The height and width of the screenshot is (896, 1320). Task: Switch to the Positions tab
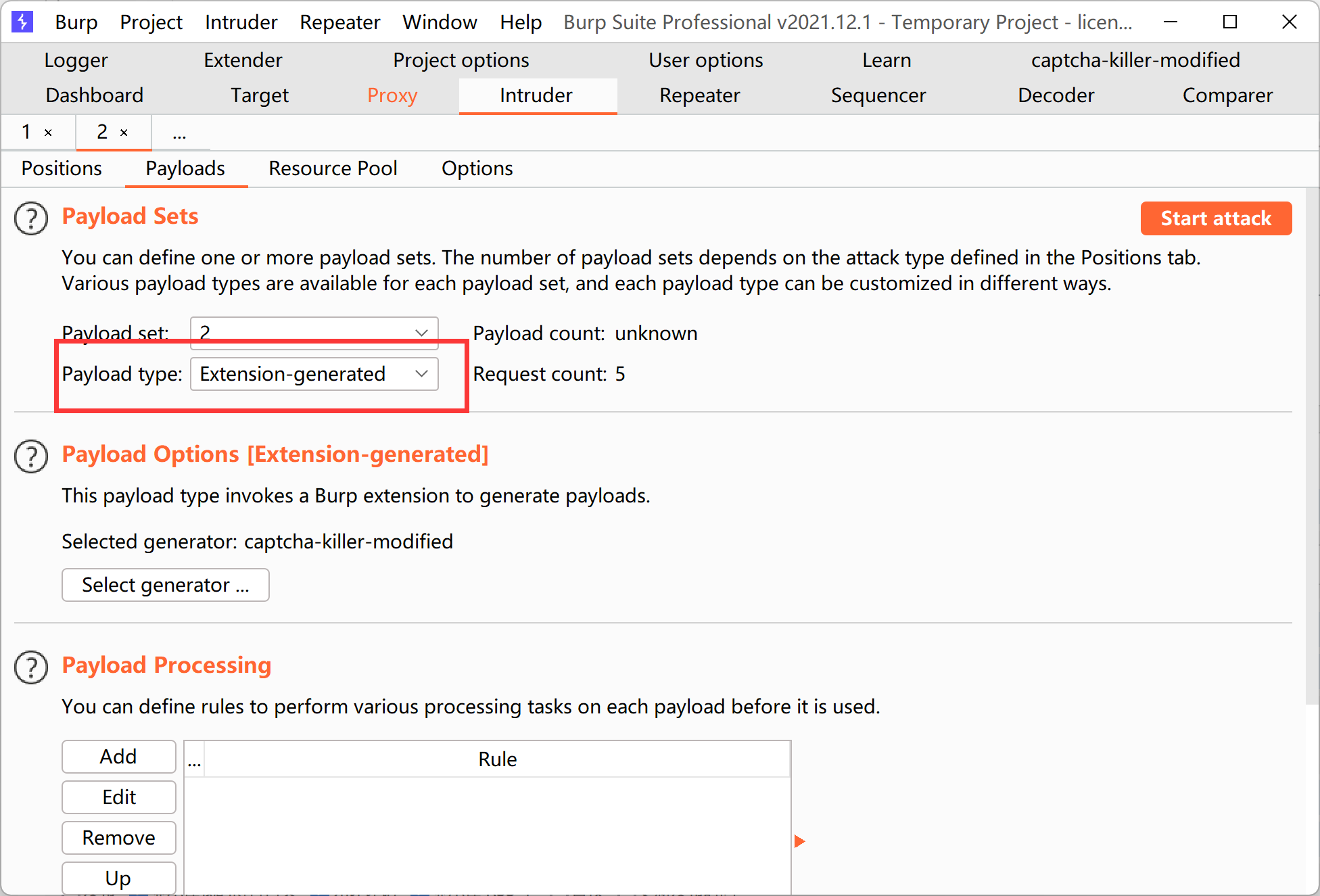[62, 168]
